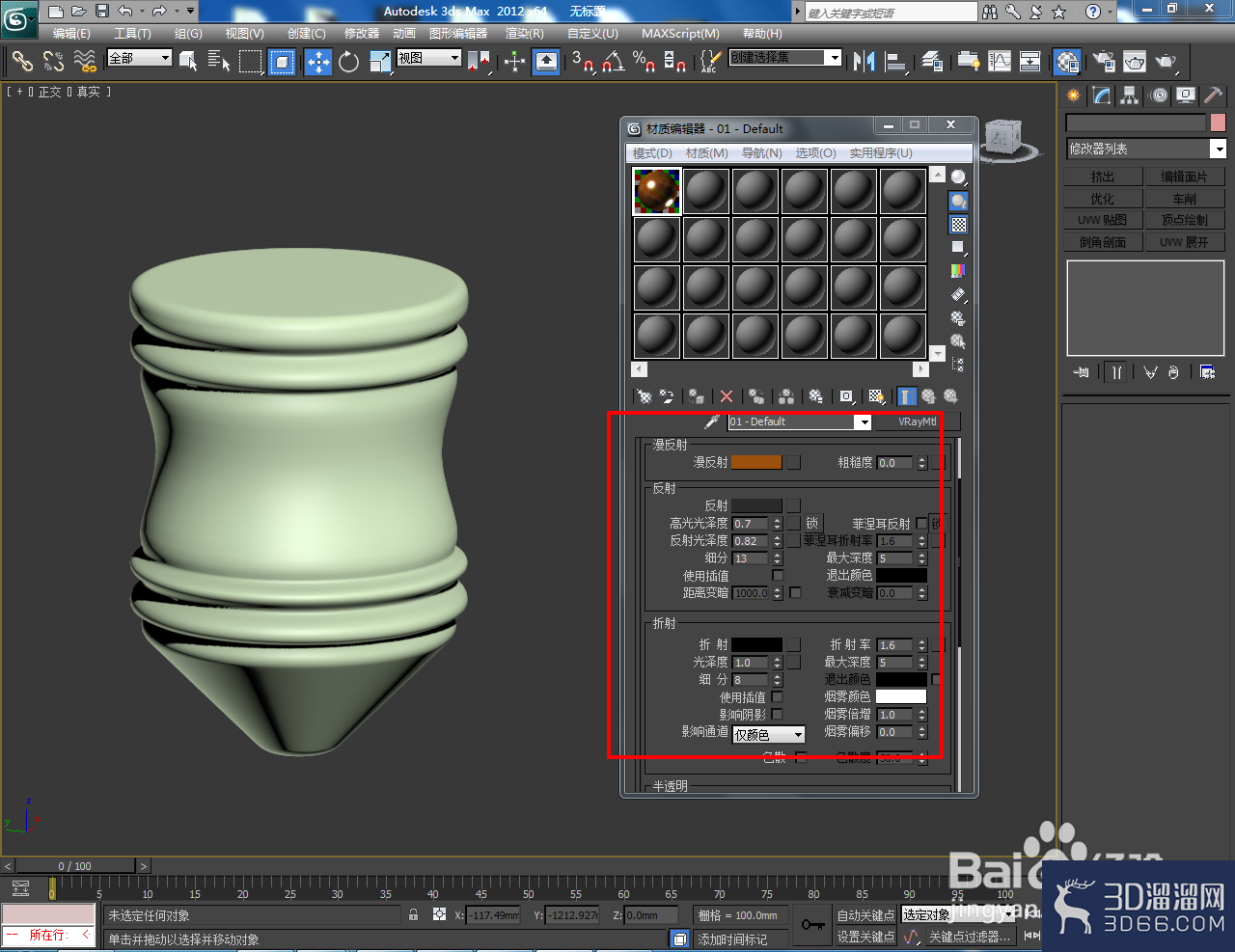Activate Select and Rotate tool

[348, 62]
